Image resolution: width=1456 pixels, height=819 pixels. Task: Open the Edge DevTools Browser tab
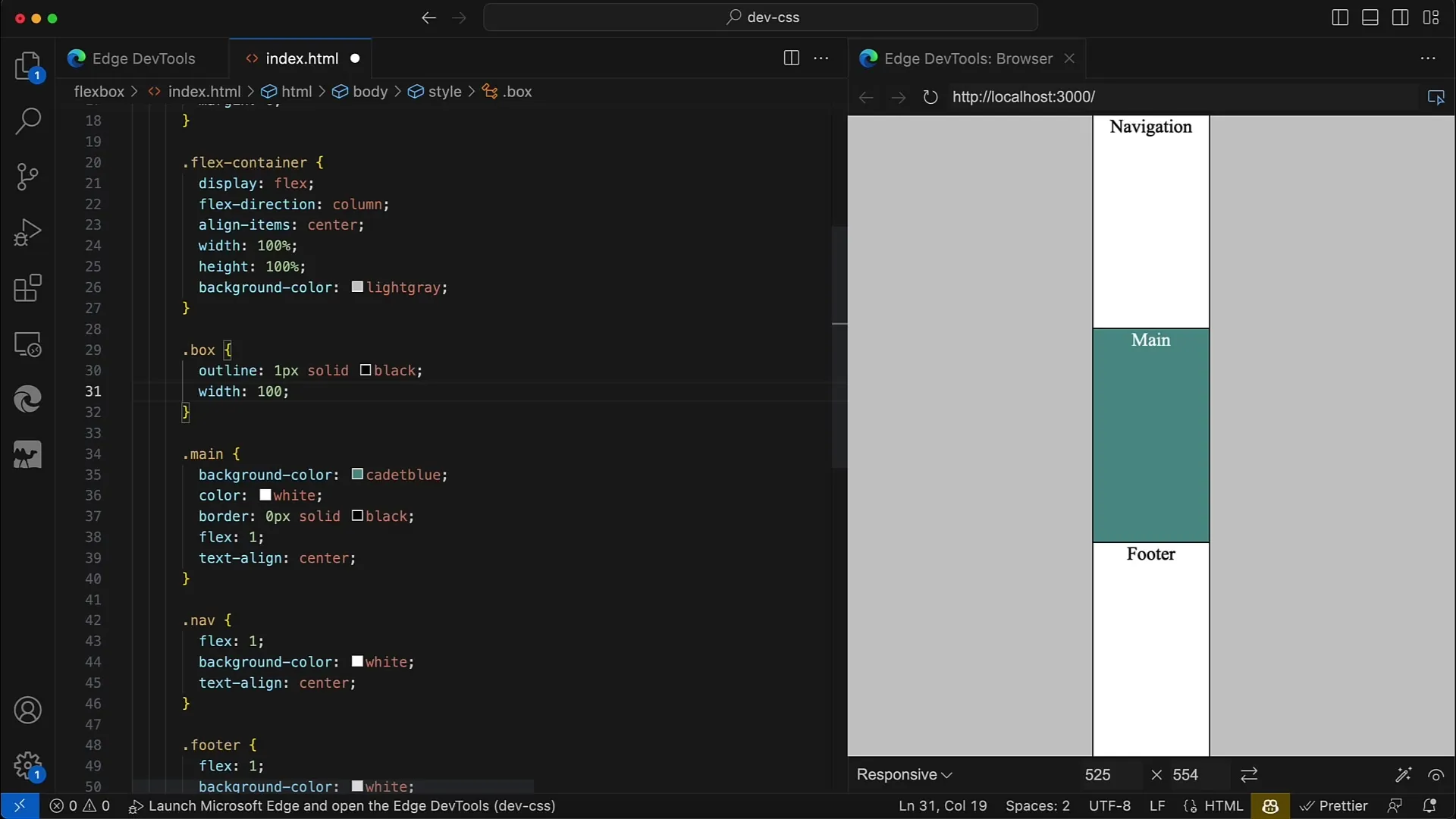(968, 58)
